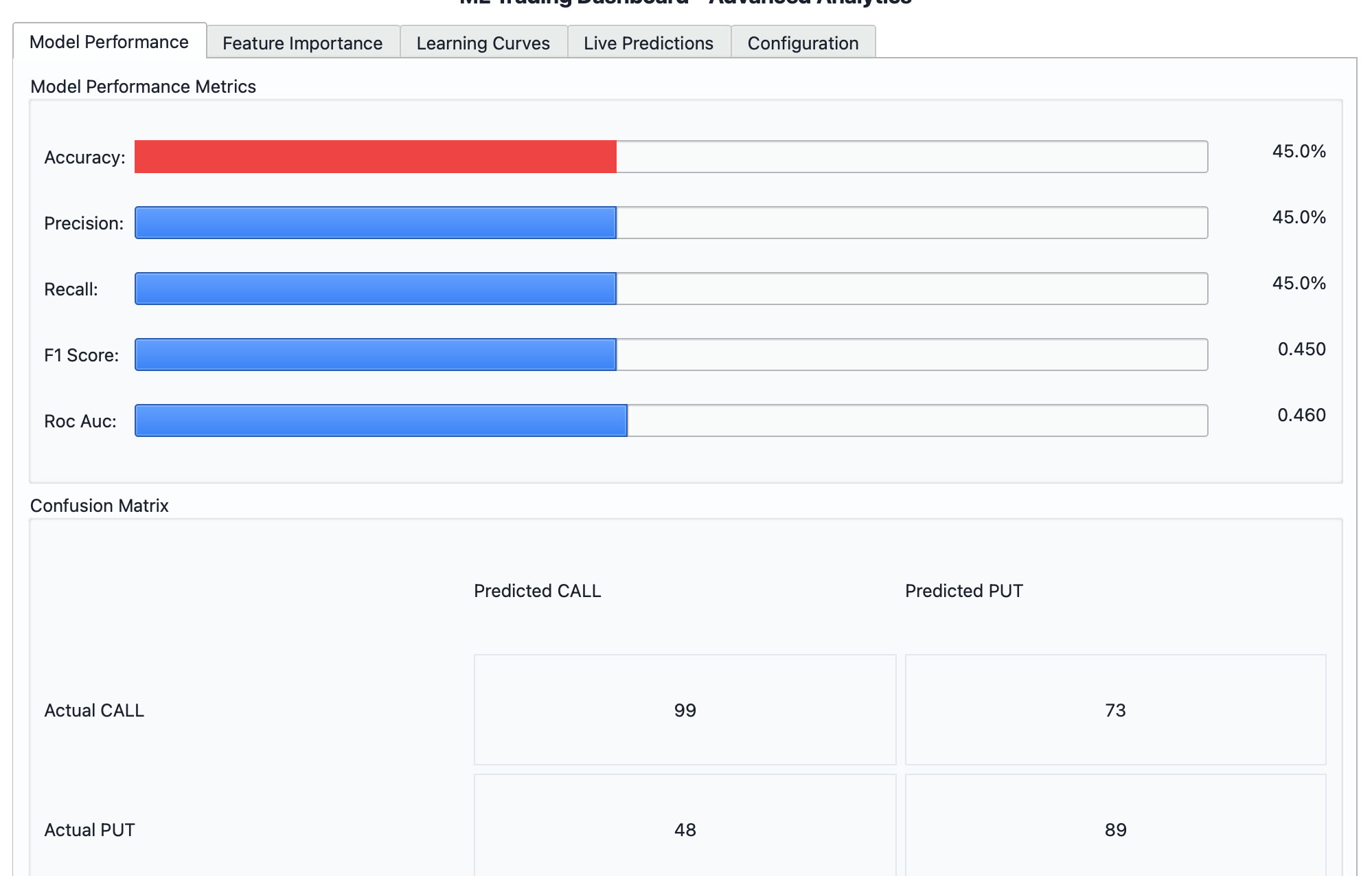
Task: Select the confusion matrix cell showing 89
Action: pyautogui.click(x=1116, y=829)
